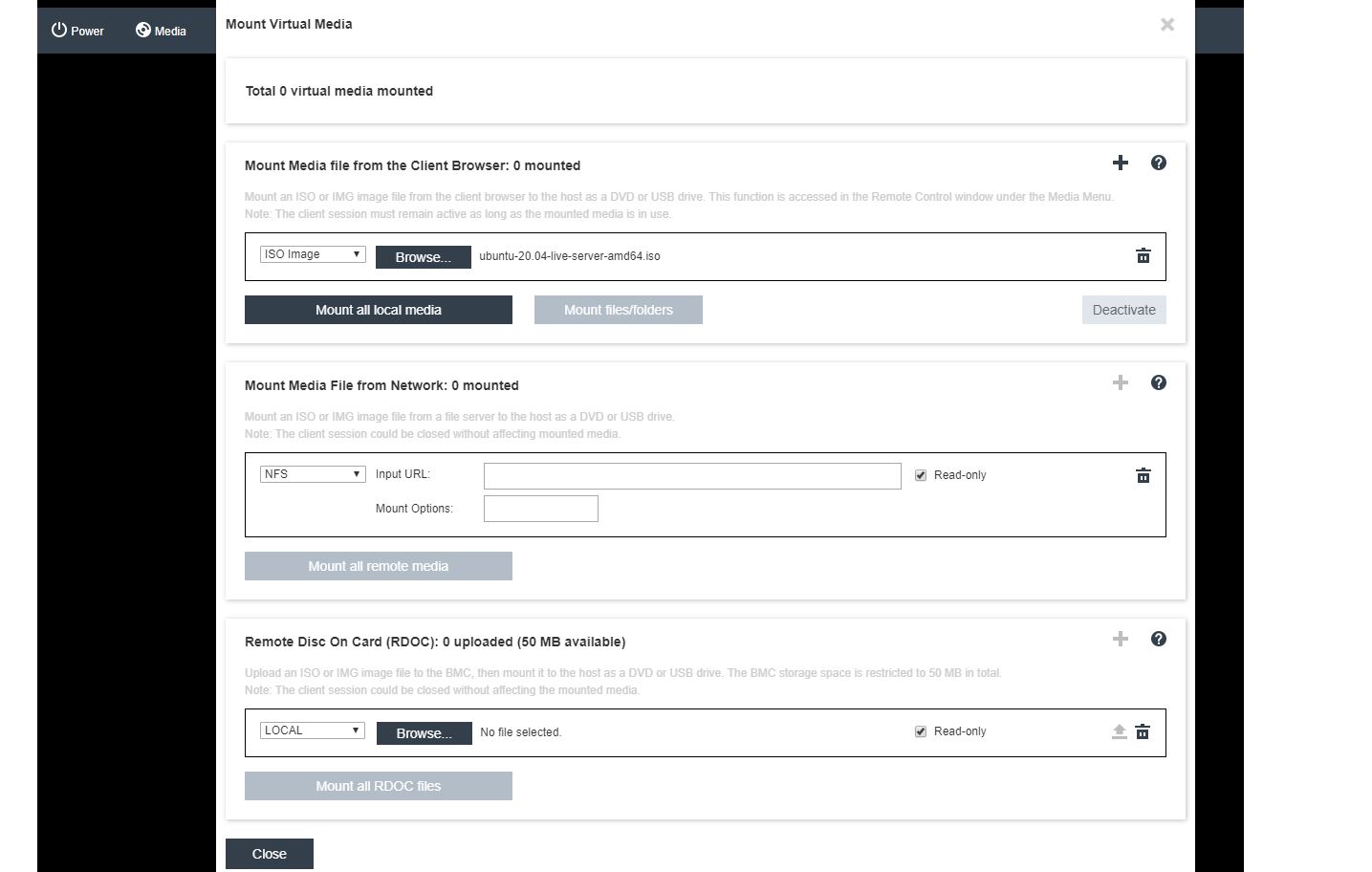Open the Media menu
The image size is (1372, 872).
[x=161, y=31]
